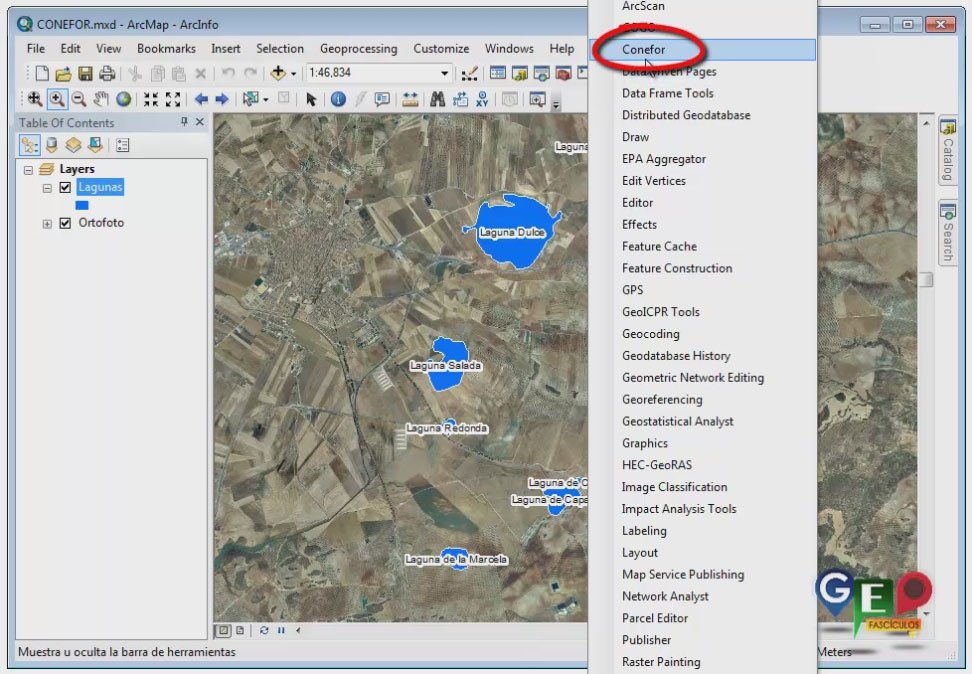Go to next extent arrow
Screen dimensions: 972x674
(222, 99)
